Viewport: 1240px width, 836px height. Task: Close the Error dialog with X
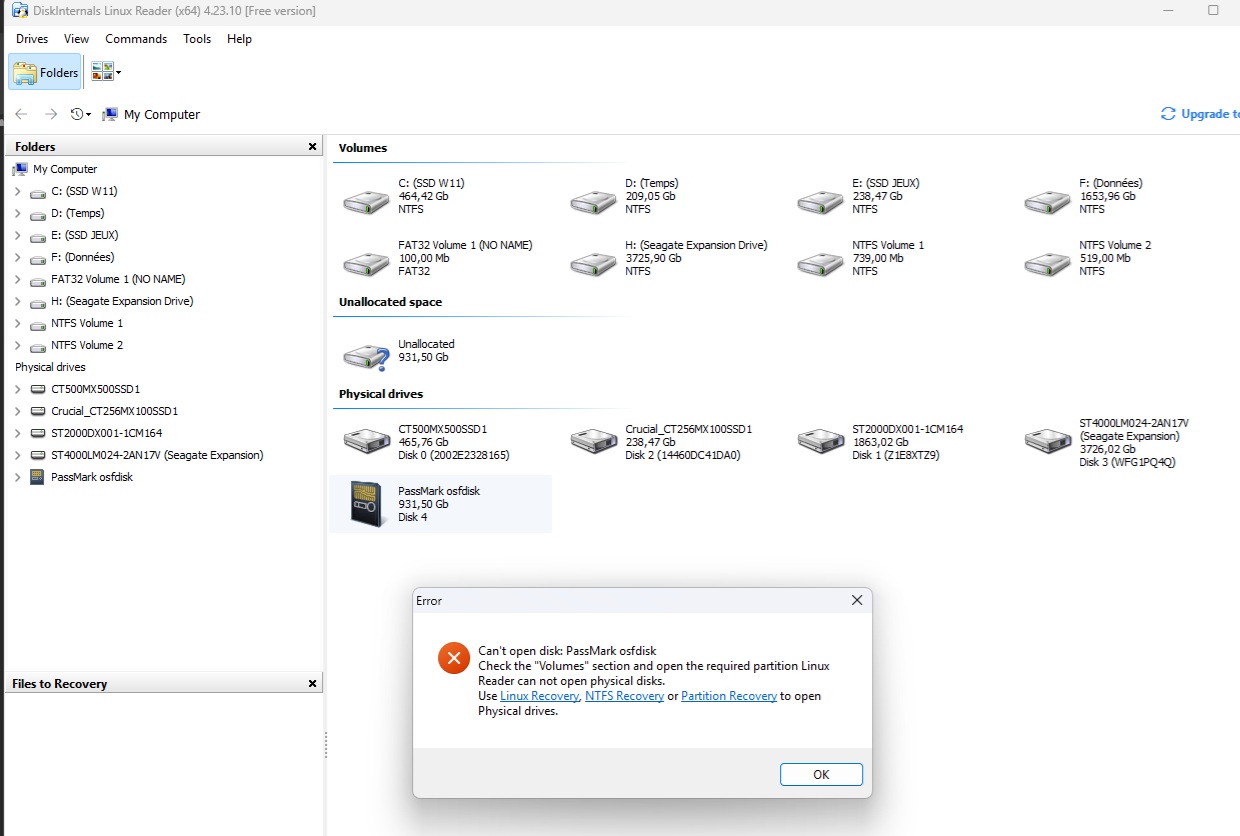(856, 600)
